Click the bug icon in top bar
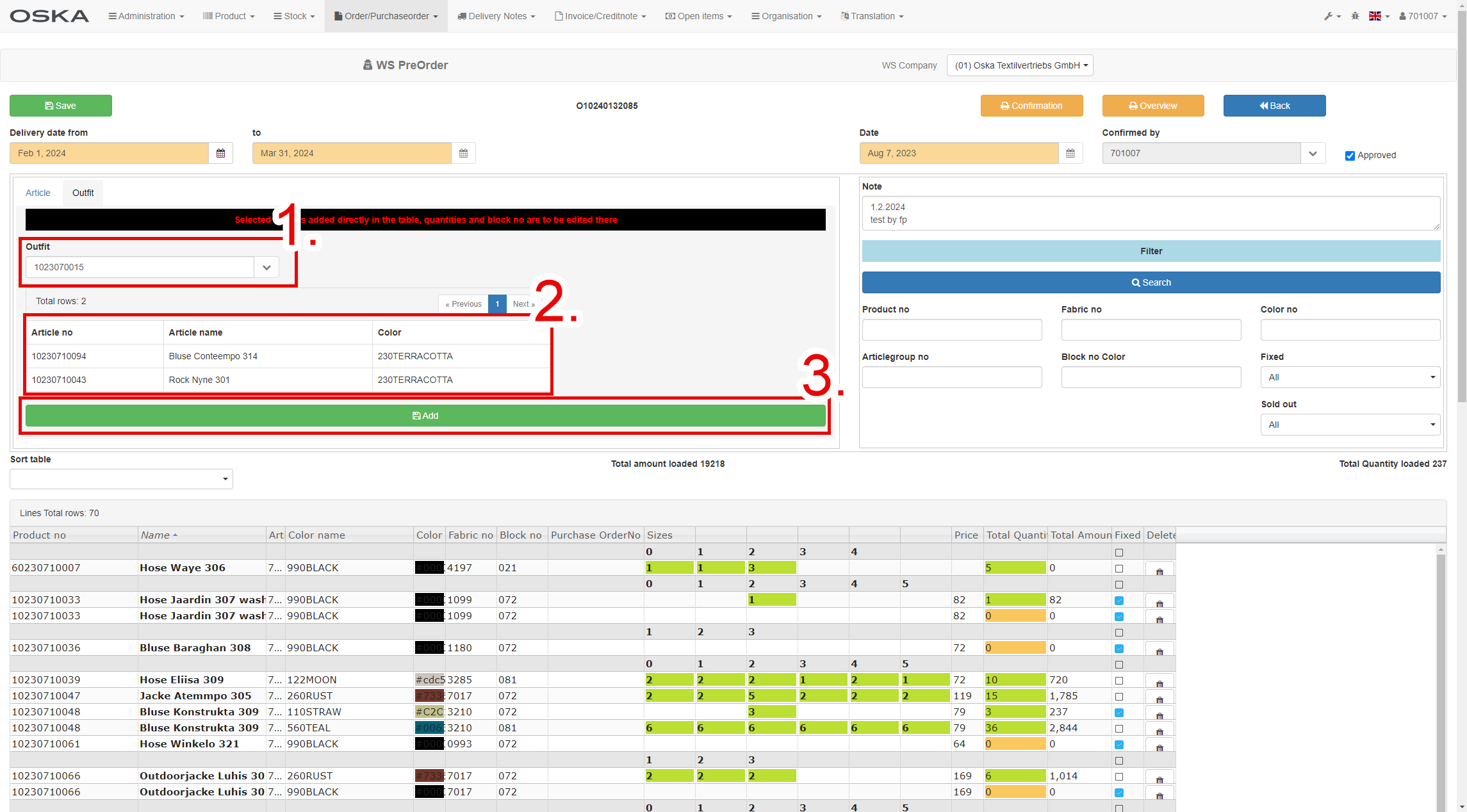The height and width of the screenshot is (812, 1467). coord(1355,16)
